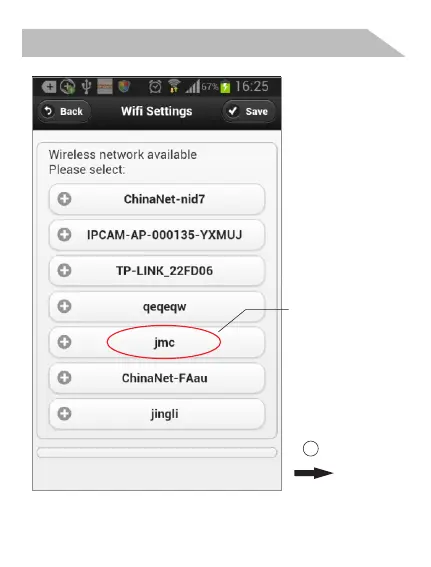
Task: Go back using the Back button
Action: (x=64, y=111)
